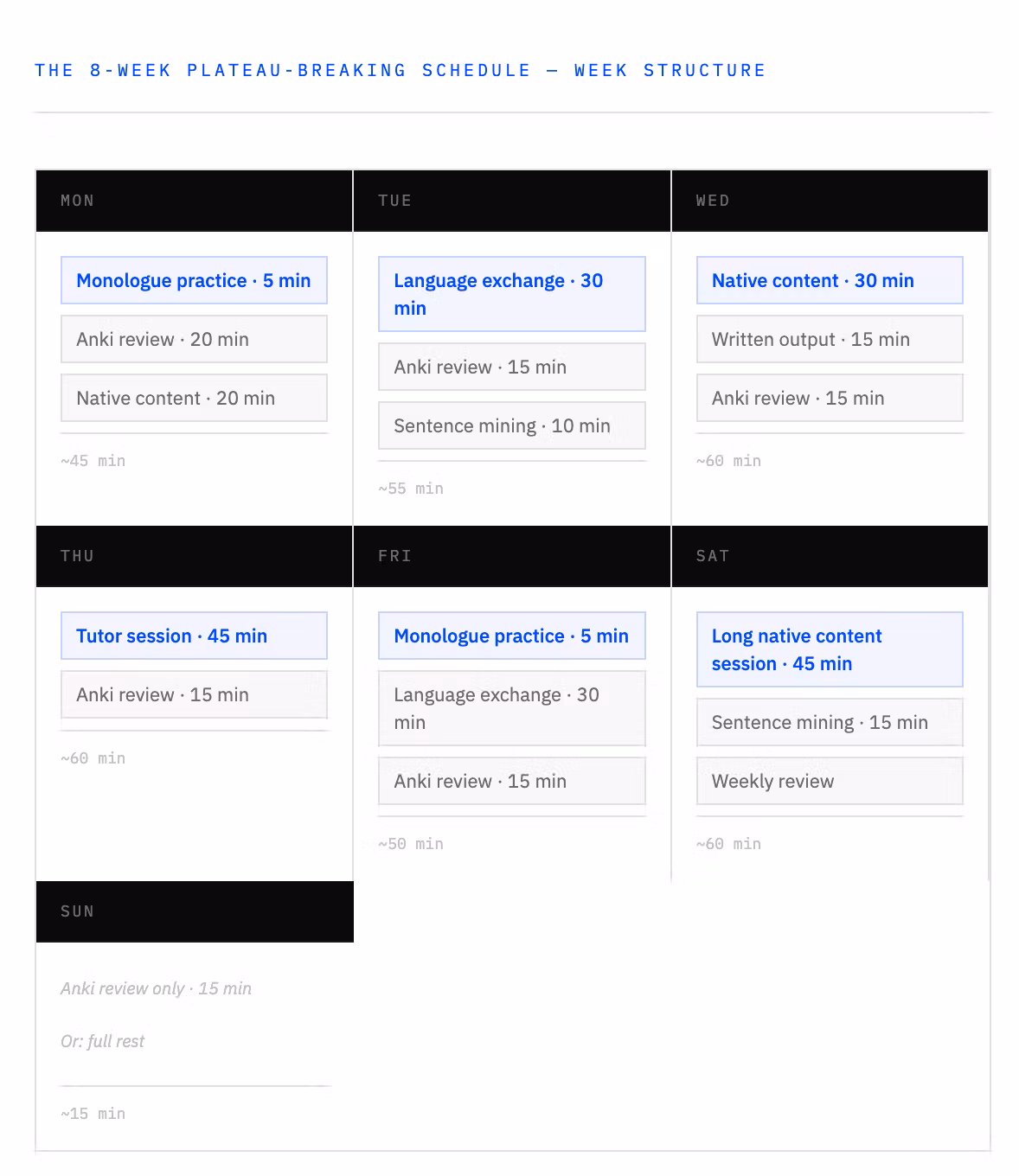Click Tuesday's Language exchange 30 min card
The width and height of the screenshot is (1019, 1176).
click(x=512, y=294)
